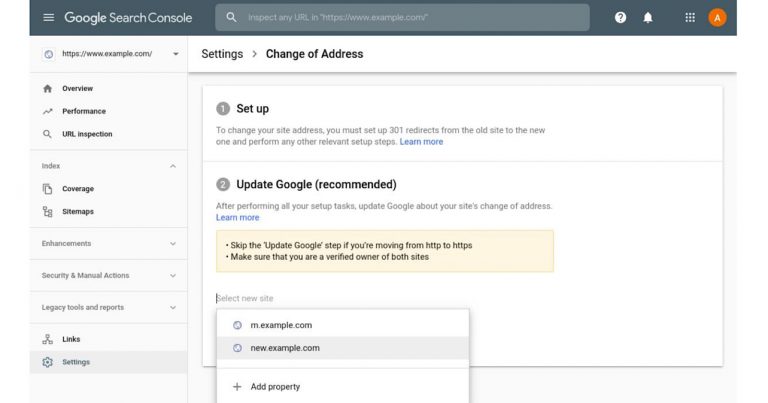Collapse the Index section
768x403 pixels.
pos(173,166)
